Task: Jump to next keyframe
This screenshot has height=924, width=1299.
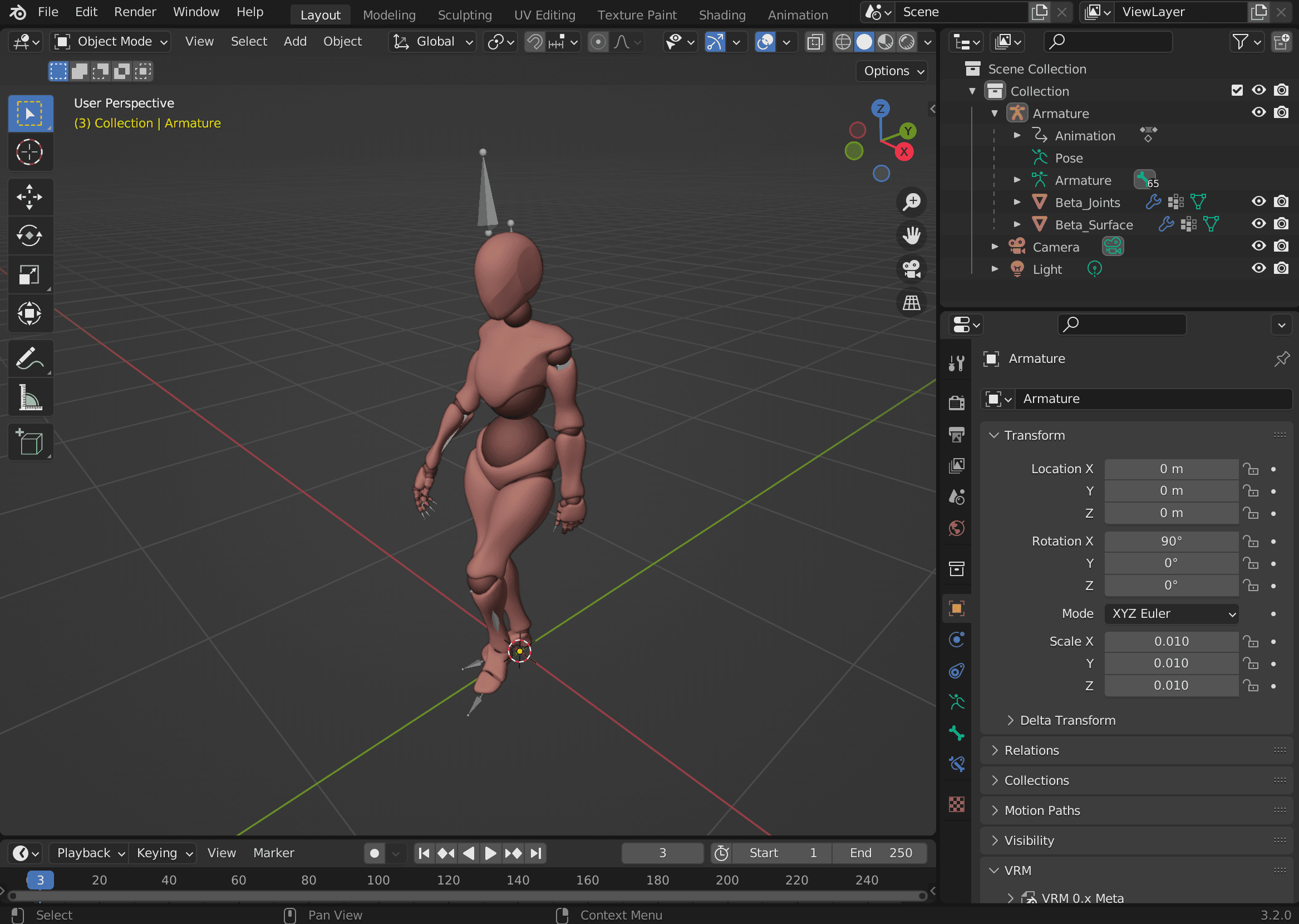Action: tap(513, 853)
